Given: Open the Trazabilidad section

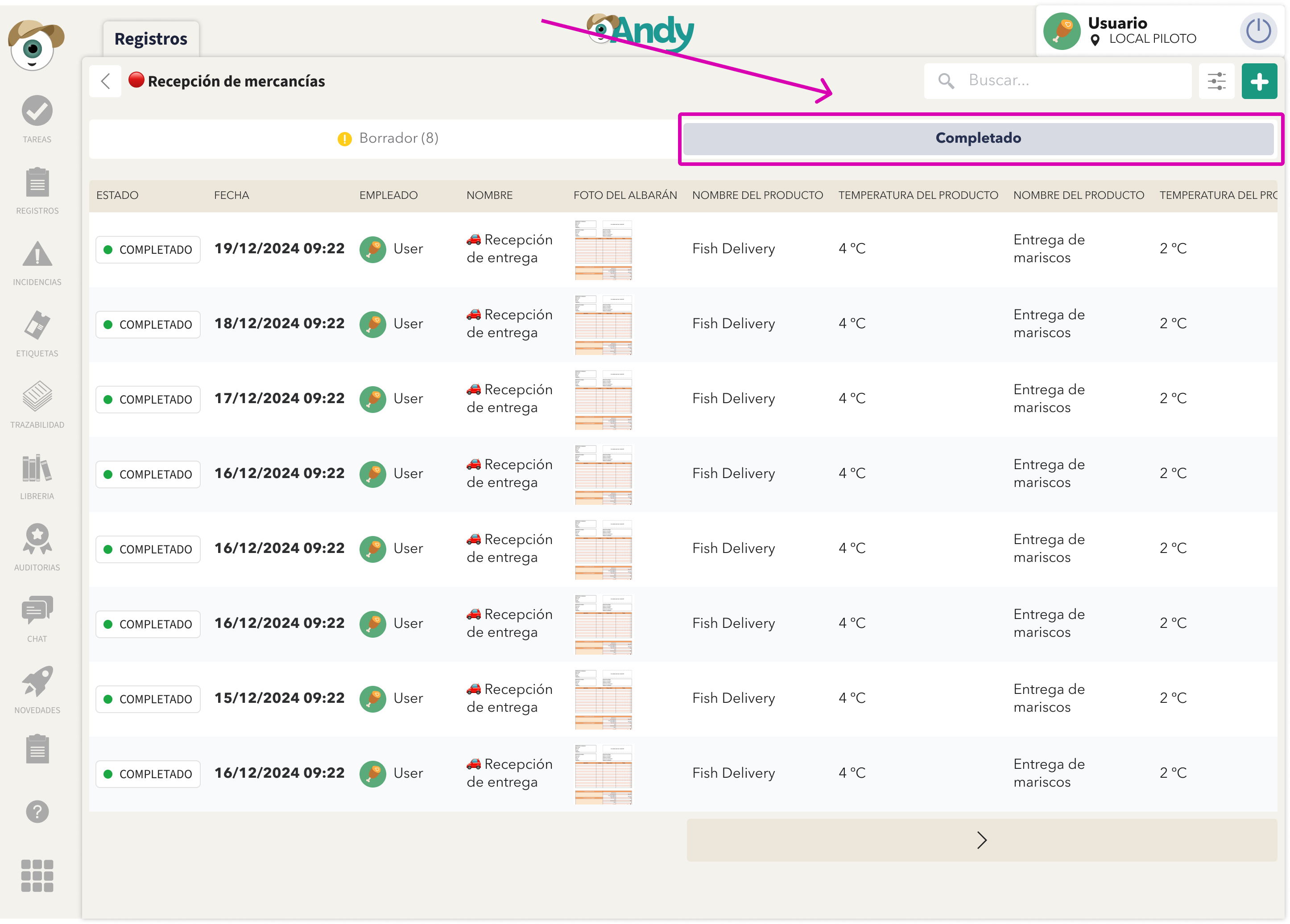Looking at the screenshot, I should point(37,397).
